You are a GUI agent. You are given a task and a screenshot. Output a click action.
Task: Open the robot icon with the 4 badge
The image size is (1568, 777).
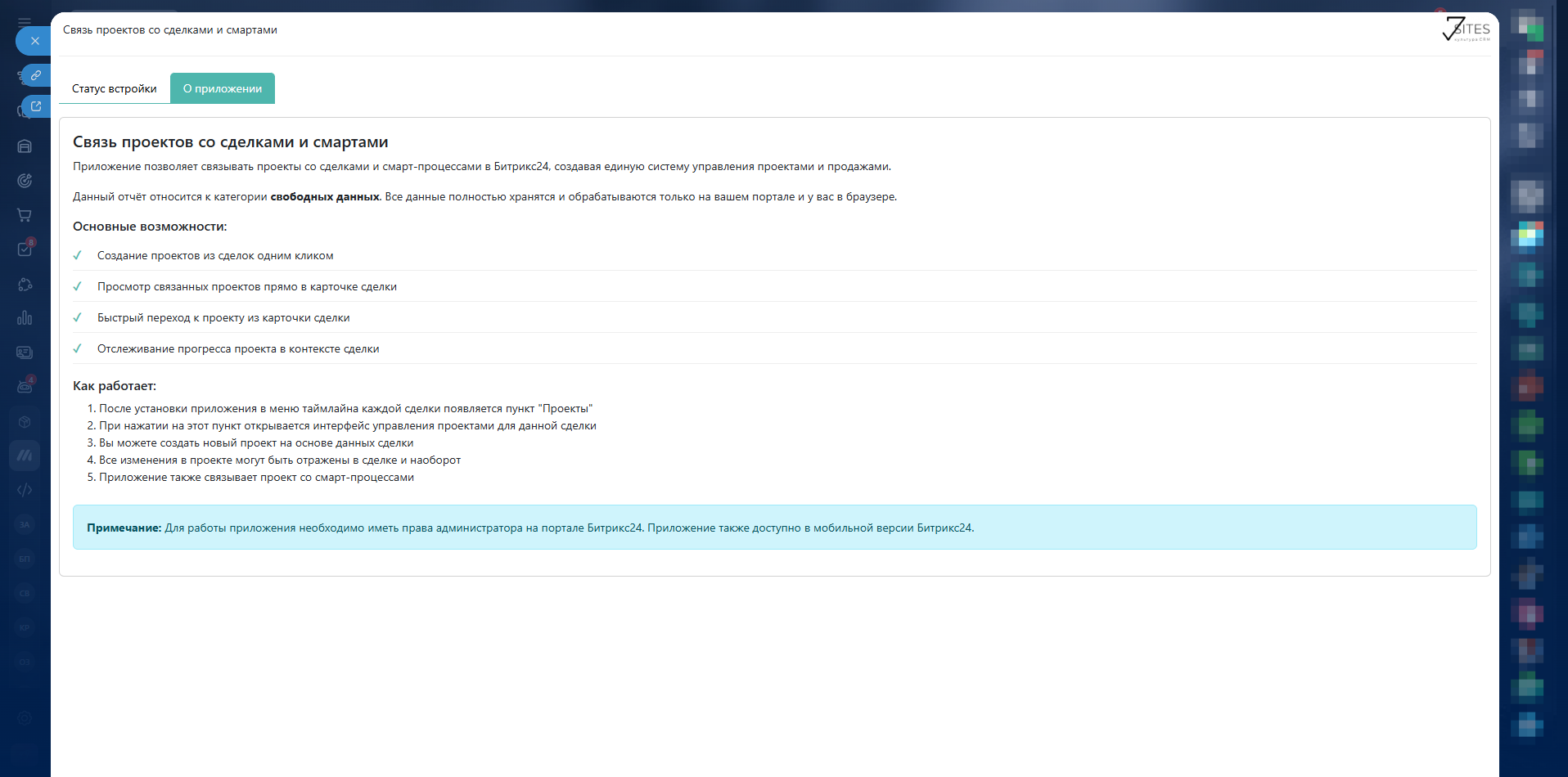tap(25, 387)
